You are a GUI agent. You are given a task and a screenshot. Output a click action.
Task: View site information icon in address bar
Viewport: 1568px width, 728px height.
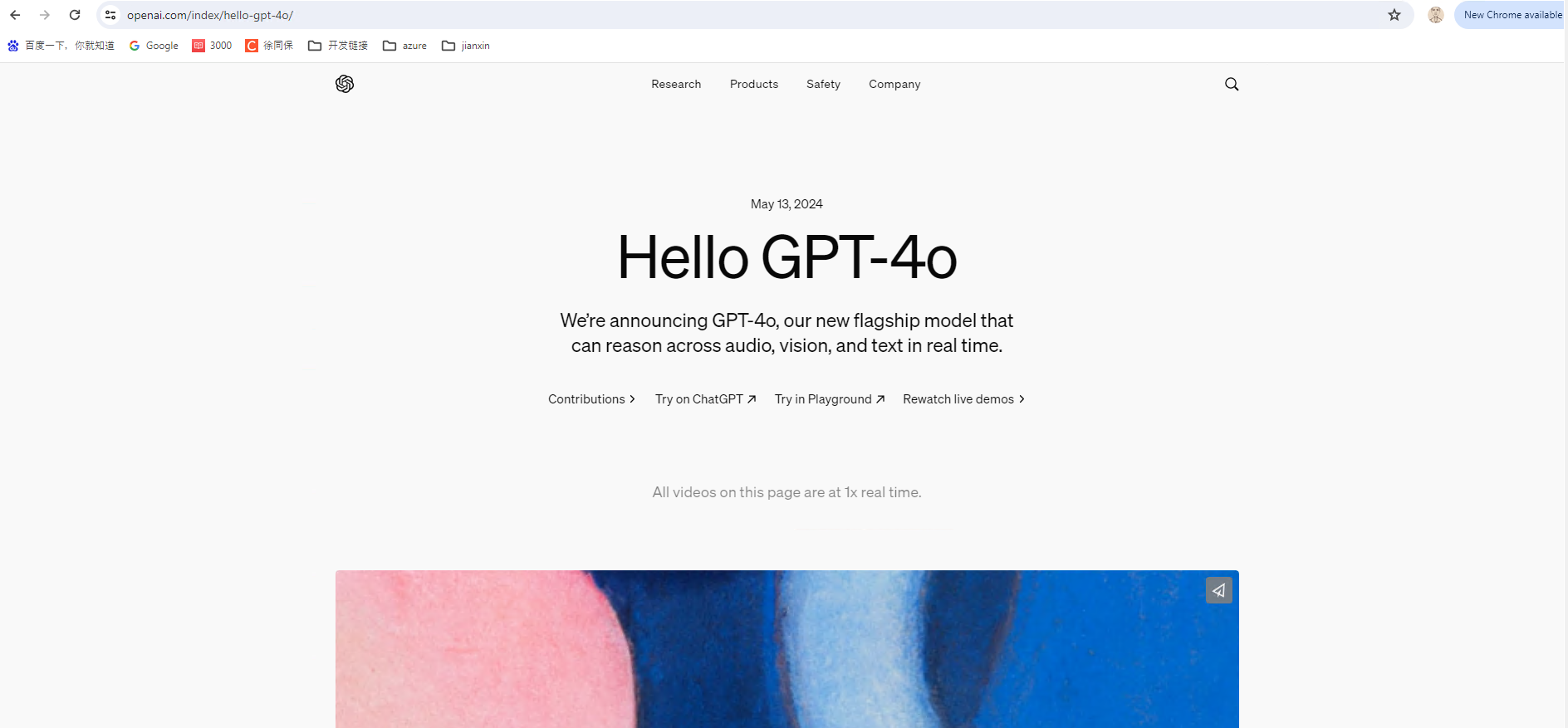click(x=110, y=15)
